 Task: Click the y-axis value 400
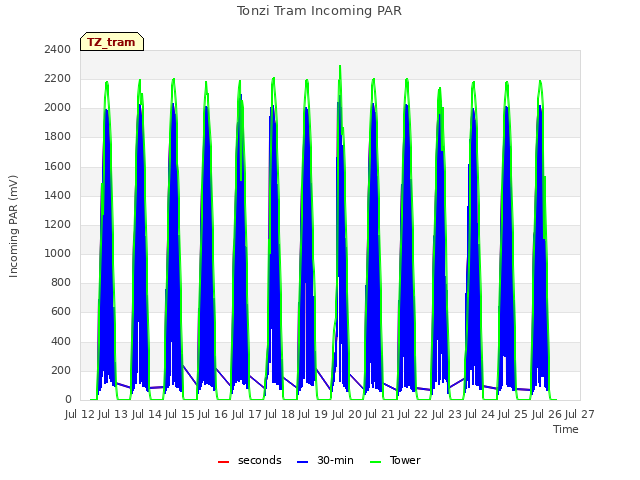[x=61, y=341]
